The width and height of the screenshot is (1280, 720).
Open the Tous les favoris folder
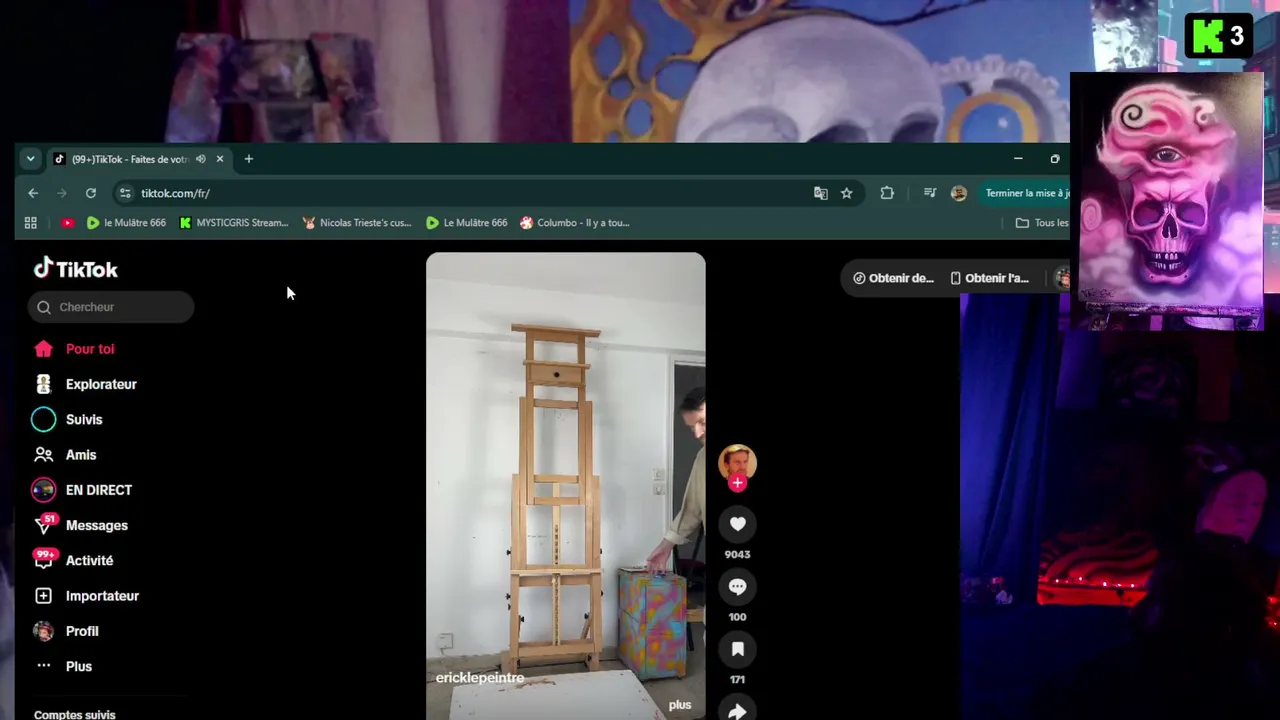1042,223
